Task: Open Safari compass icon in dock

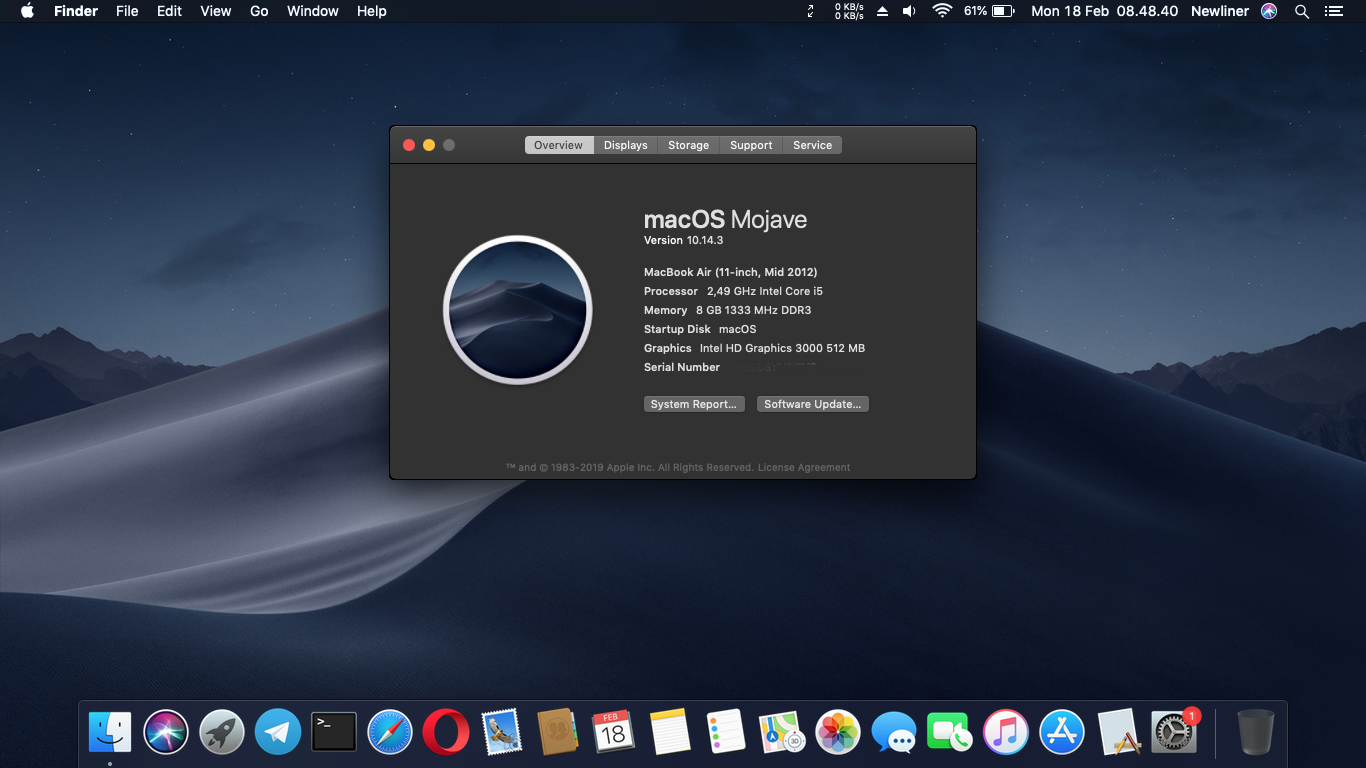Action: tap(390, 732)
